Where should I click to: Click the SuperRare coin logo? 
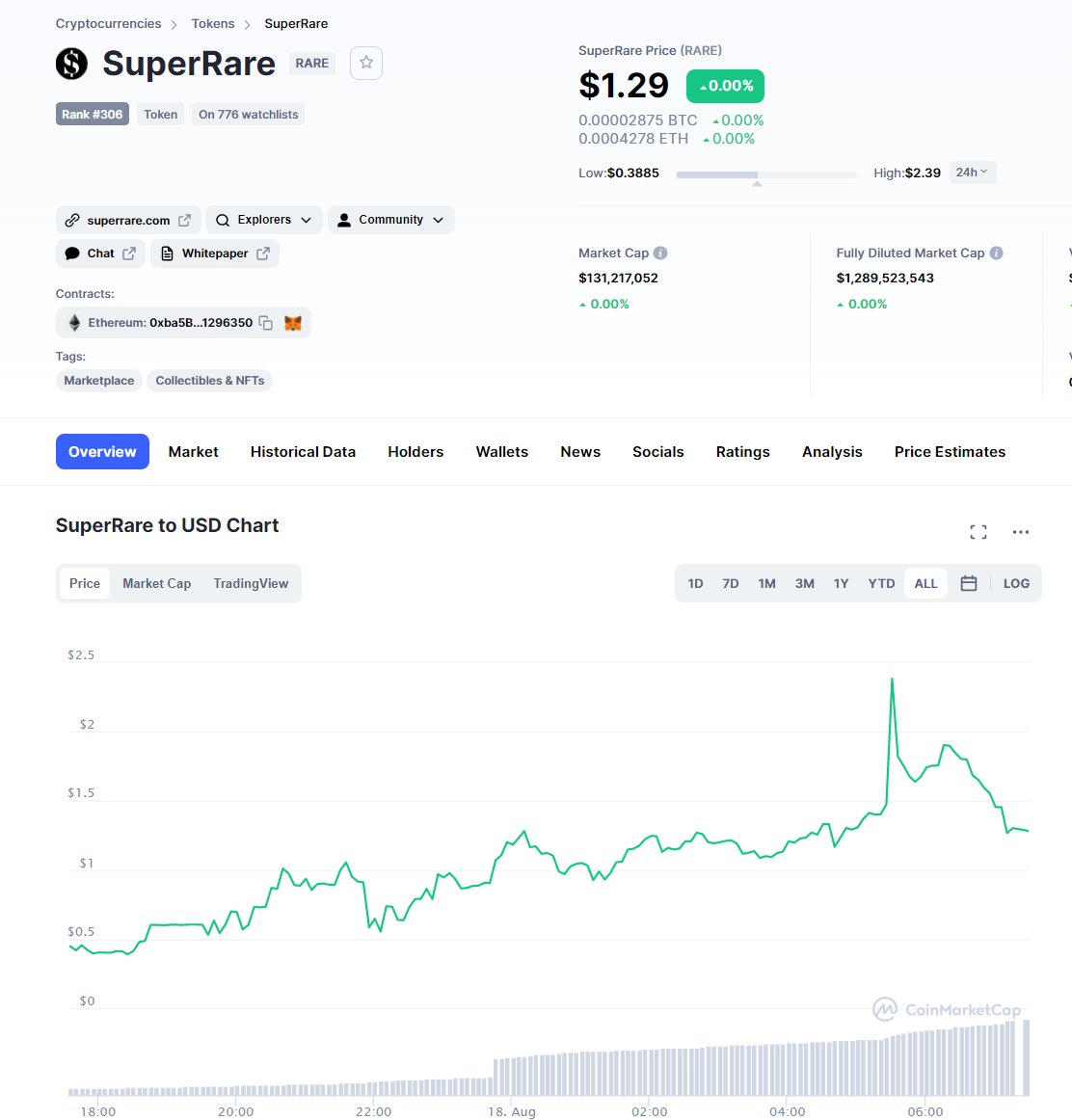[71, 63]
